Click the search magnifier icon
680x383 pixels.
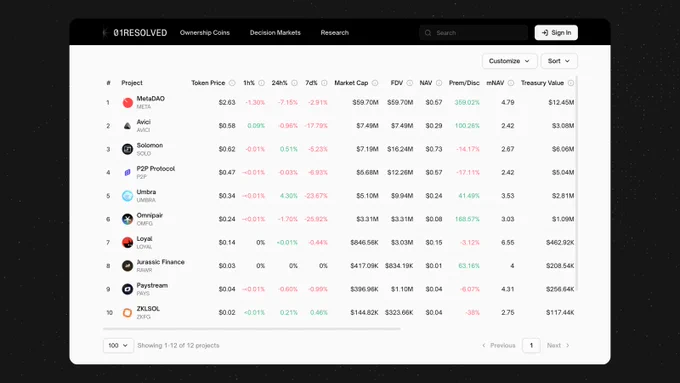point(428,33)
